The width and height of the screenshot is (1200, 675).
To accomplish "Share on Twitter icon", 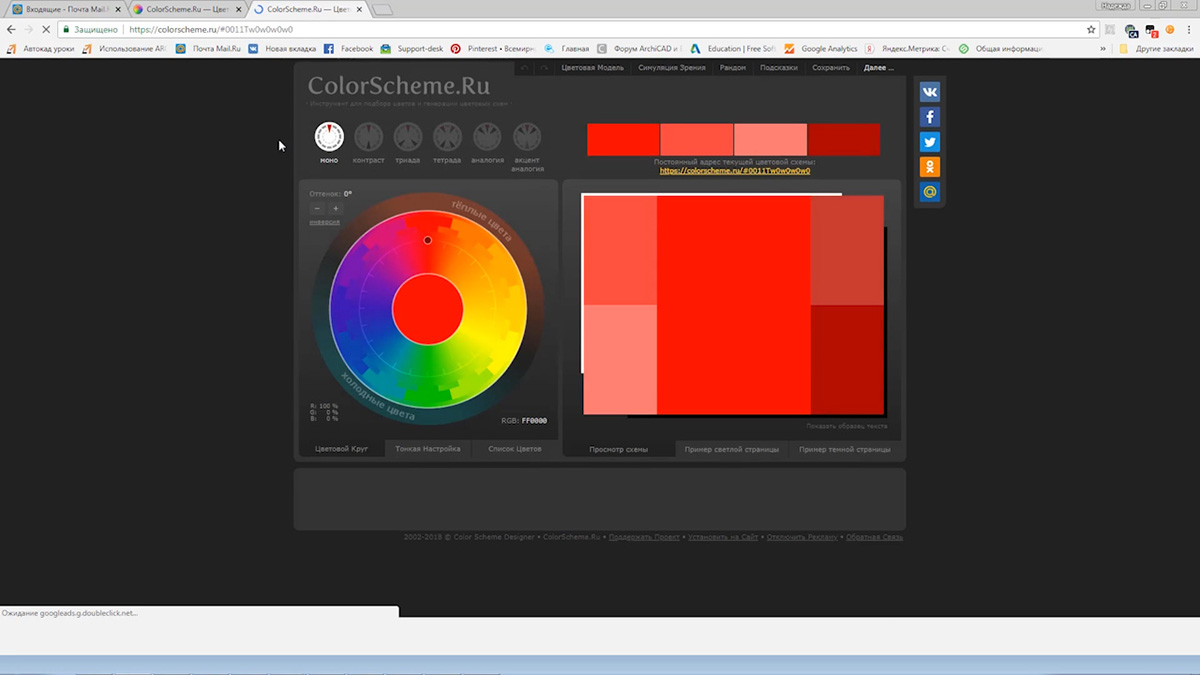I will point(930,142).
